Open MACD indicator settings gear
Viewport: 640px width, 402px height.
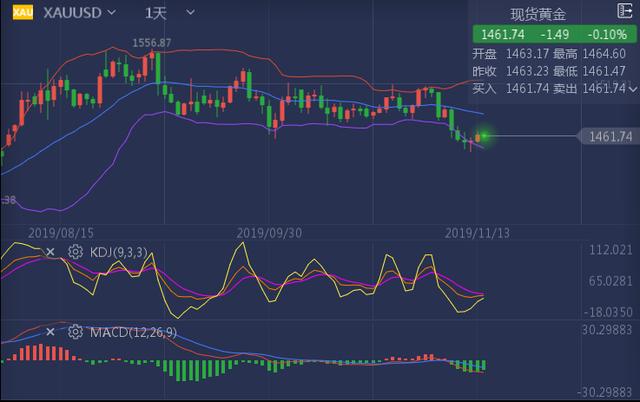click(x=75, y=332)
